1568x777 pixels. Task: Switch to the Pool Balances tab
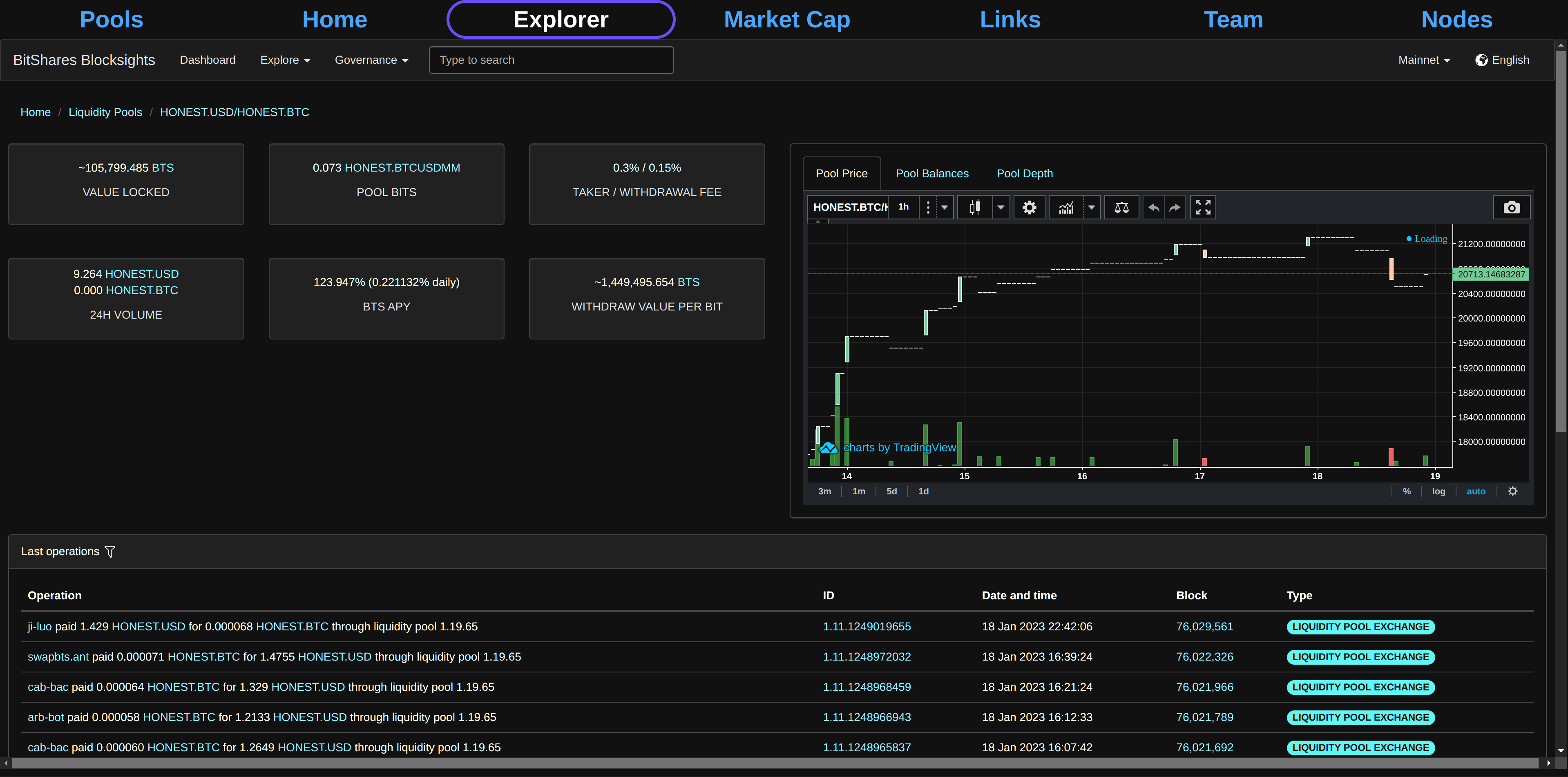[x=932, y=173]
